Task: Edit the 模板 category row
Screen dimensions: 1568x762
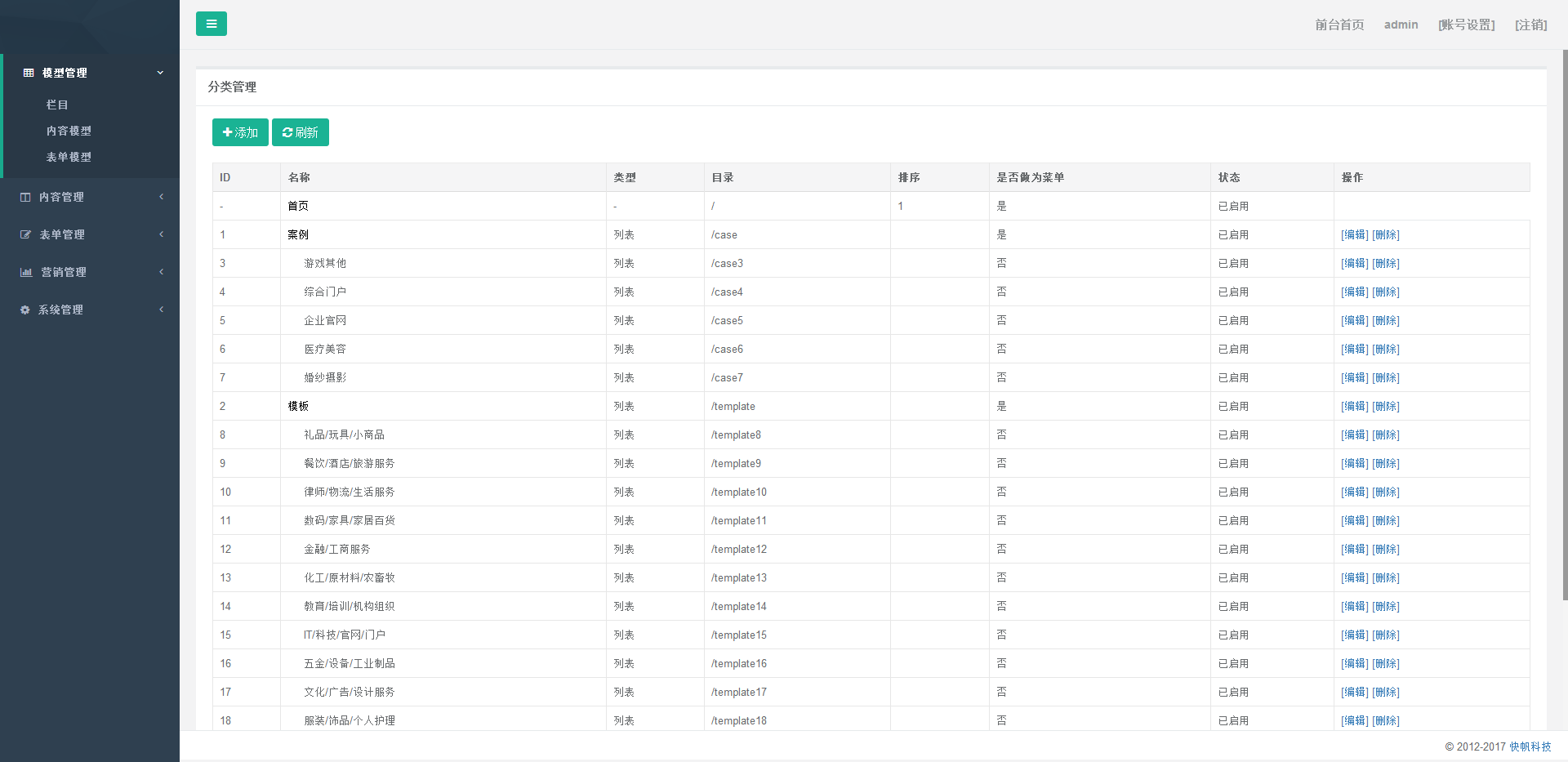Action: tap(1354, 406)
